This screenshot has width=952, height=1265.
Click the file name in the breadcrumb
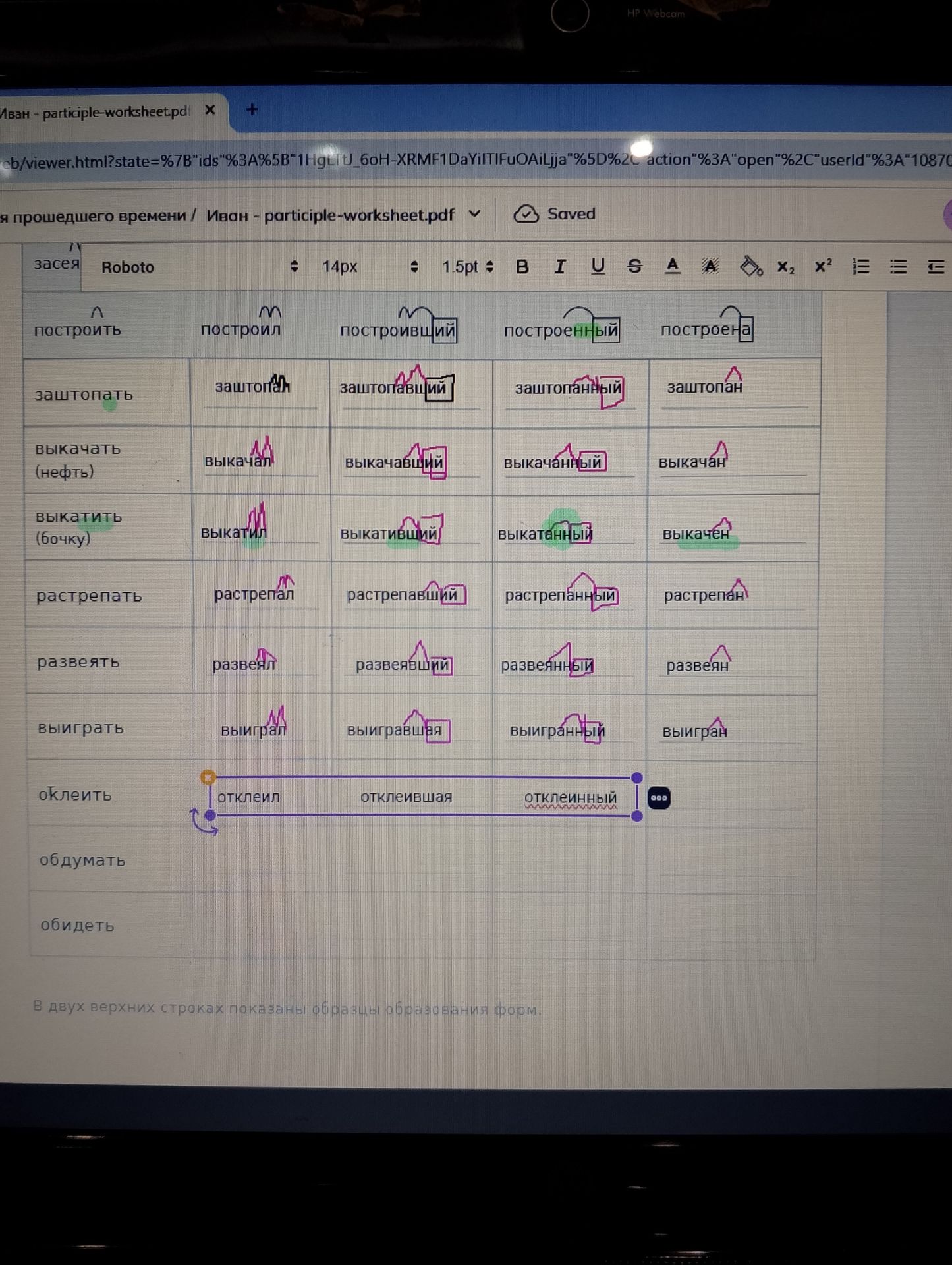point(330,215)
